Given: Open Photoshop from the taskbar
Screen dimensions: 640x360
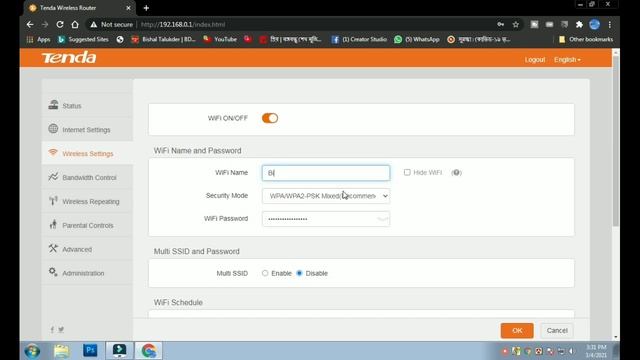Looking at the screenshot, I should click(x=90, y=350).
